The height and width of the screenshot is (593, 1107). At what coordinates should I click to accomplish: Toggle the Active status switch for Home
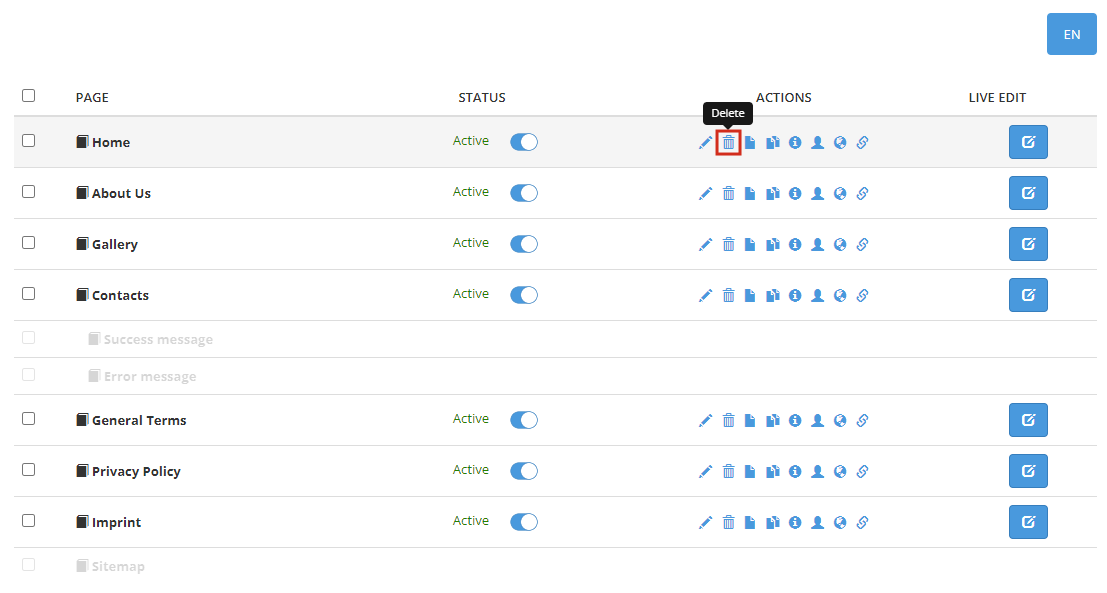[523, 142]
